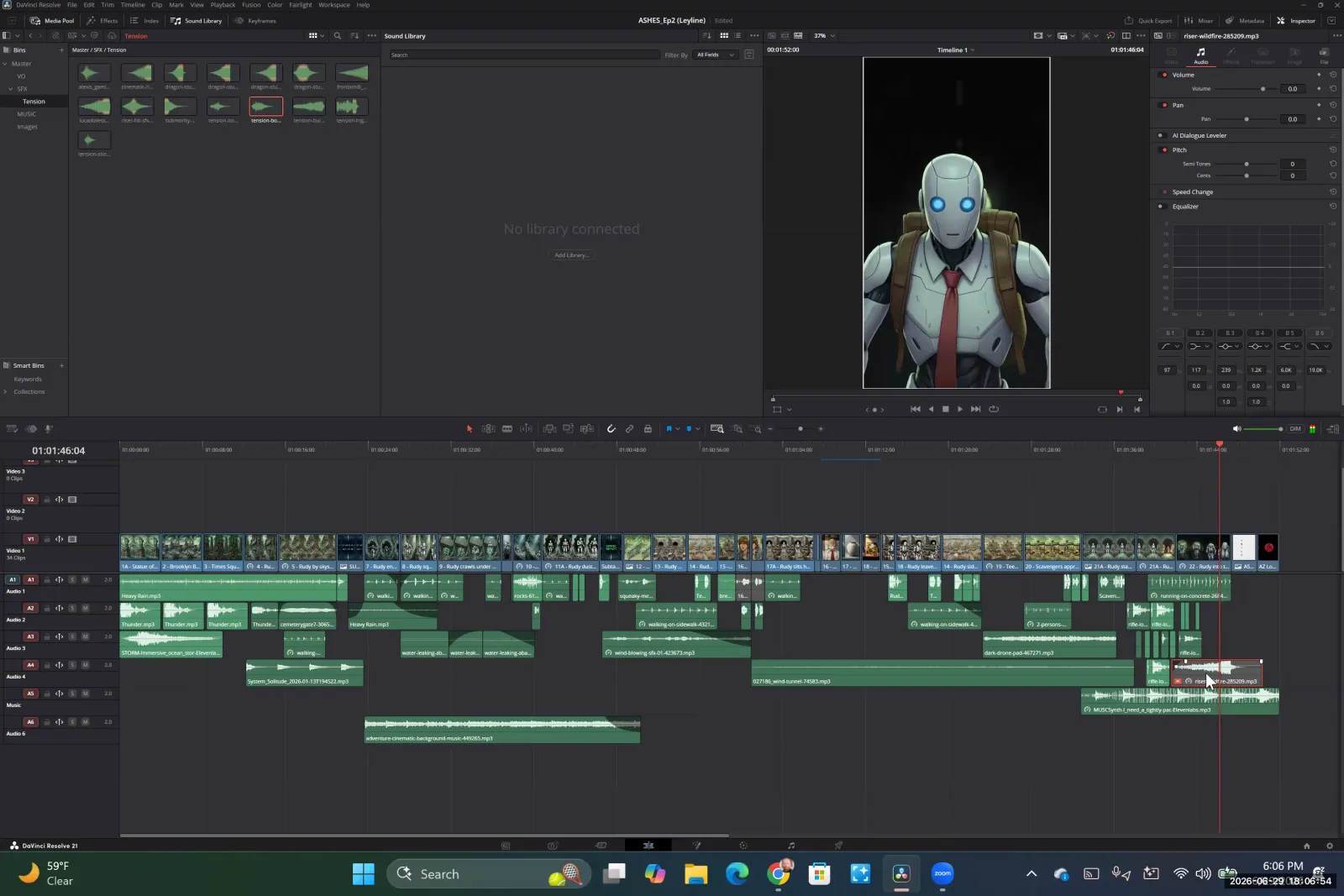1344x896 pixels.
Task: Open the Fairlight menu
Action: (x=301, y=5)
